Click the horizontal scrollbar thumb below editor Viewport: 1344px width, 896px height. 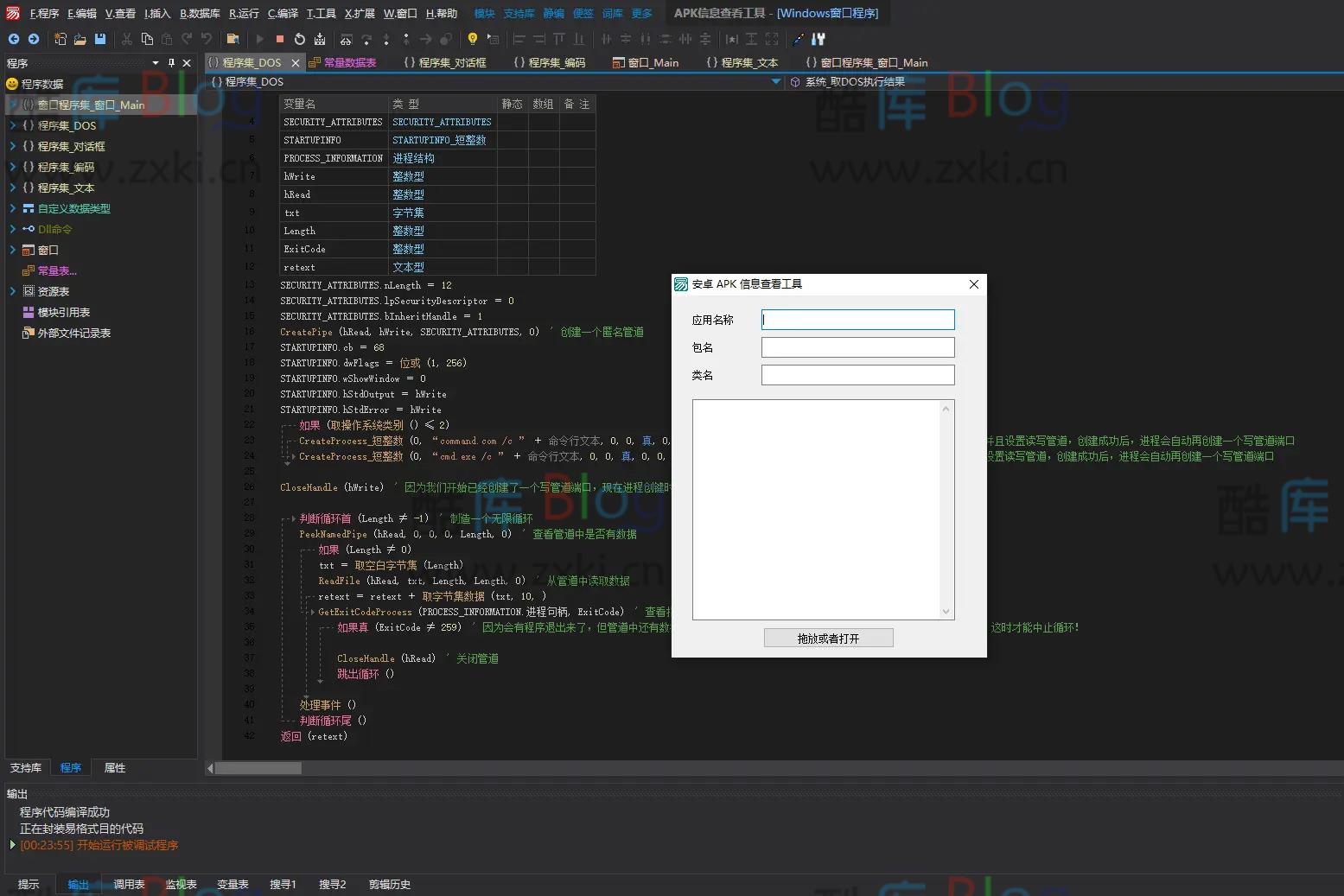pyautogui.click(x=258, y=768)
